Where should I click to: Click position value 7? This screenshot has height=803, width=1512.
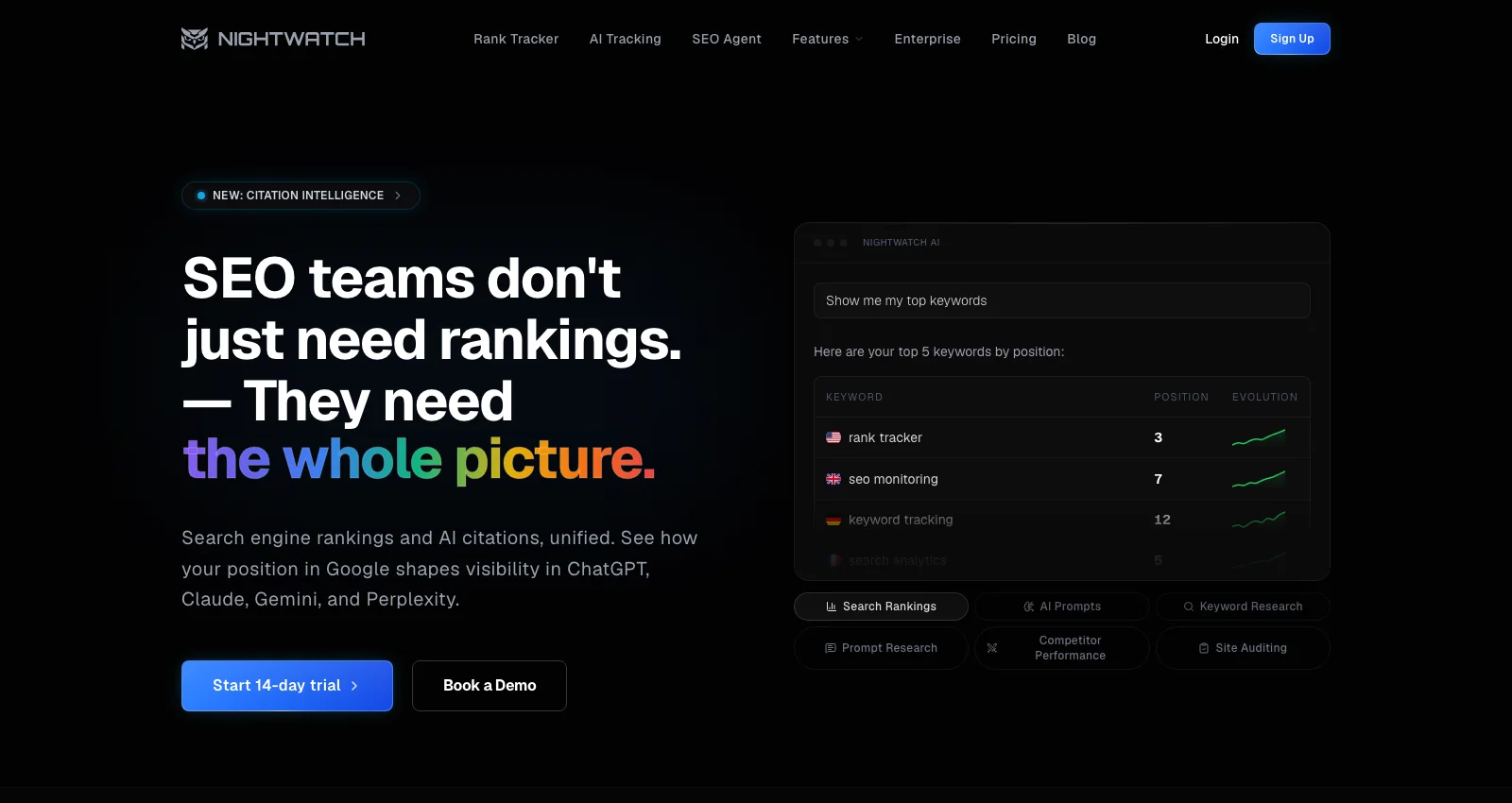pyautogui.click(x=1159, y=479)
